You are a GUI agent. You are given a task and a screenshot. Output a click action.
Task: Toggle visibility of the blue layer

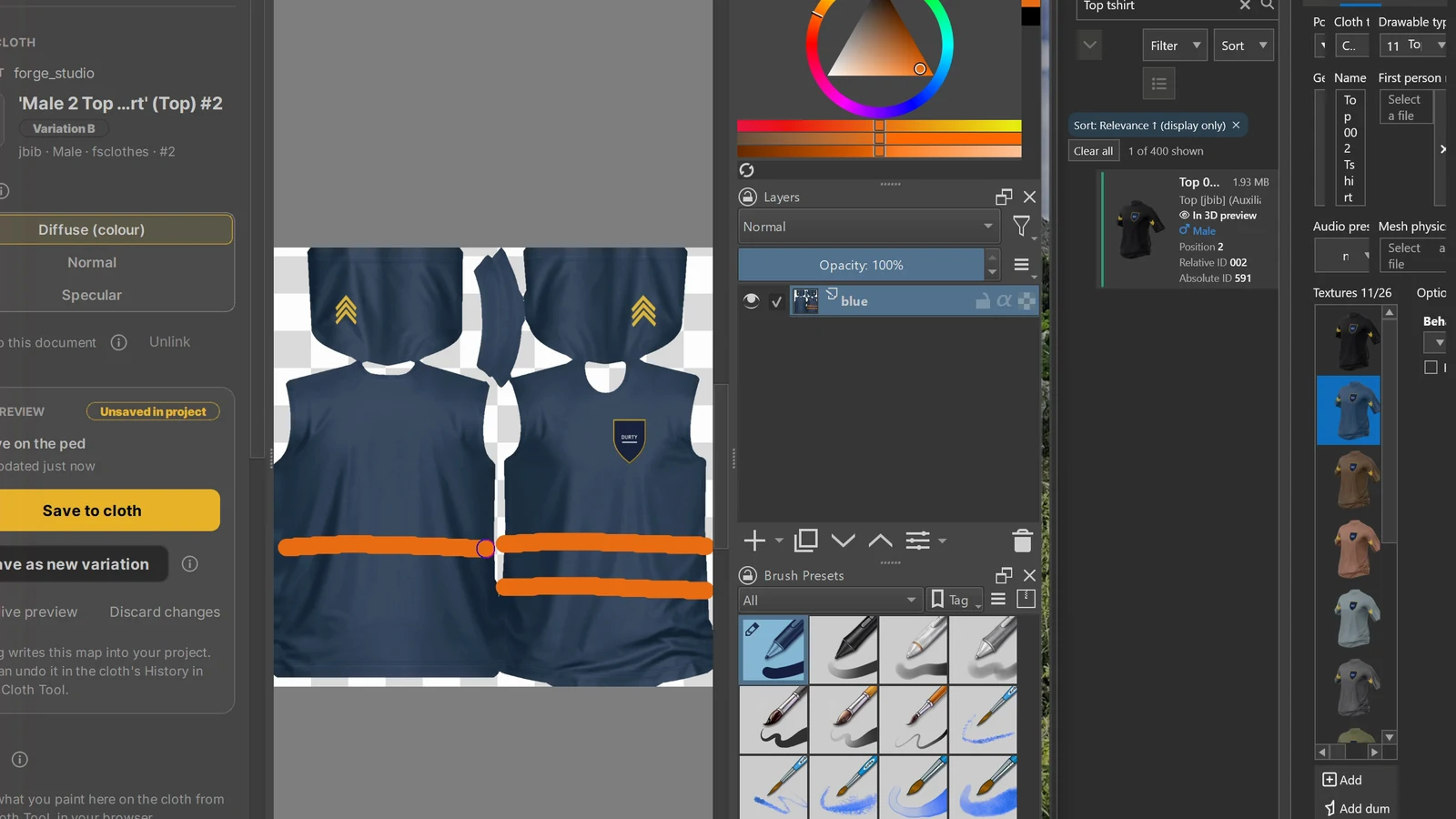pos(751,300)
